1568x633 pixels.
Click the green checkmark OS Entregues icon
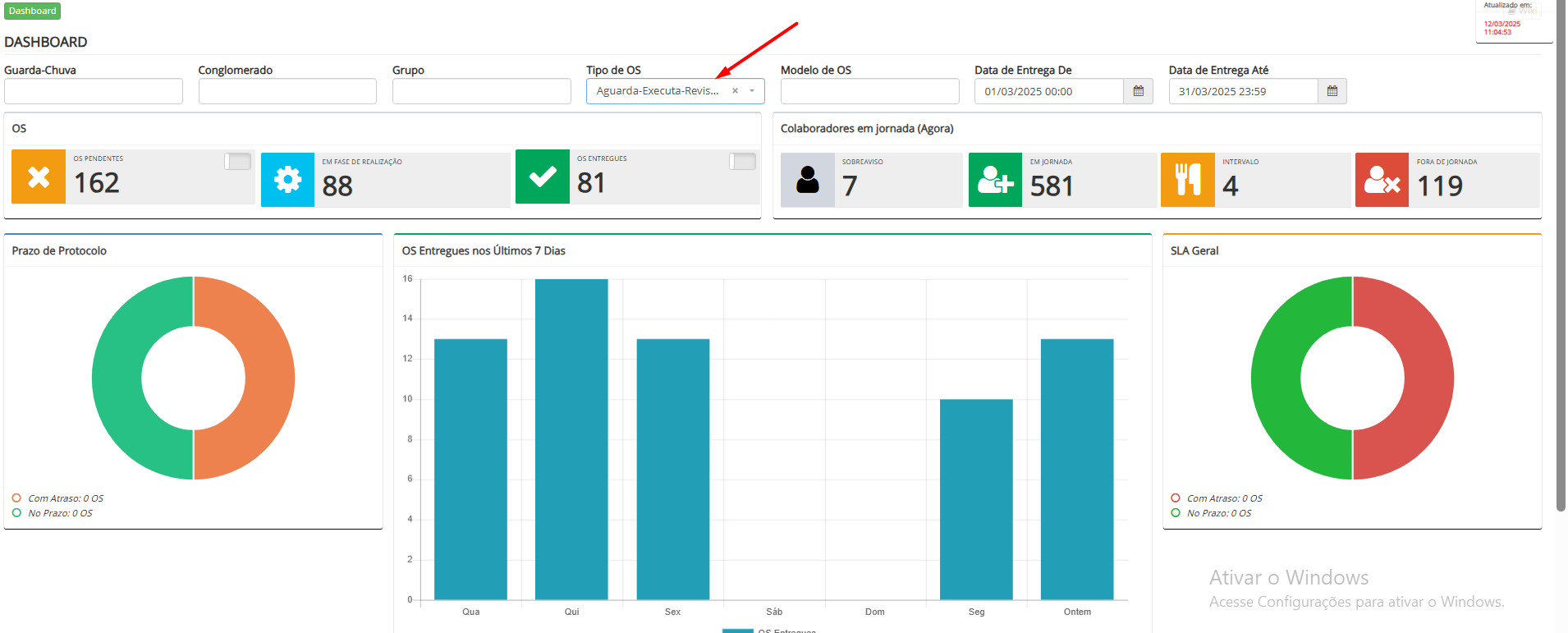(542, 177)
